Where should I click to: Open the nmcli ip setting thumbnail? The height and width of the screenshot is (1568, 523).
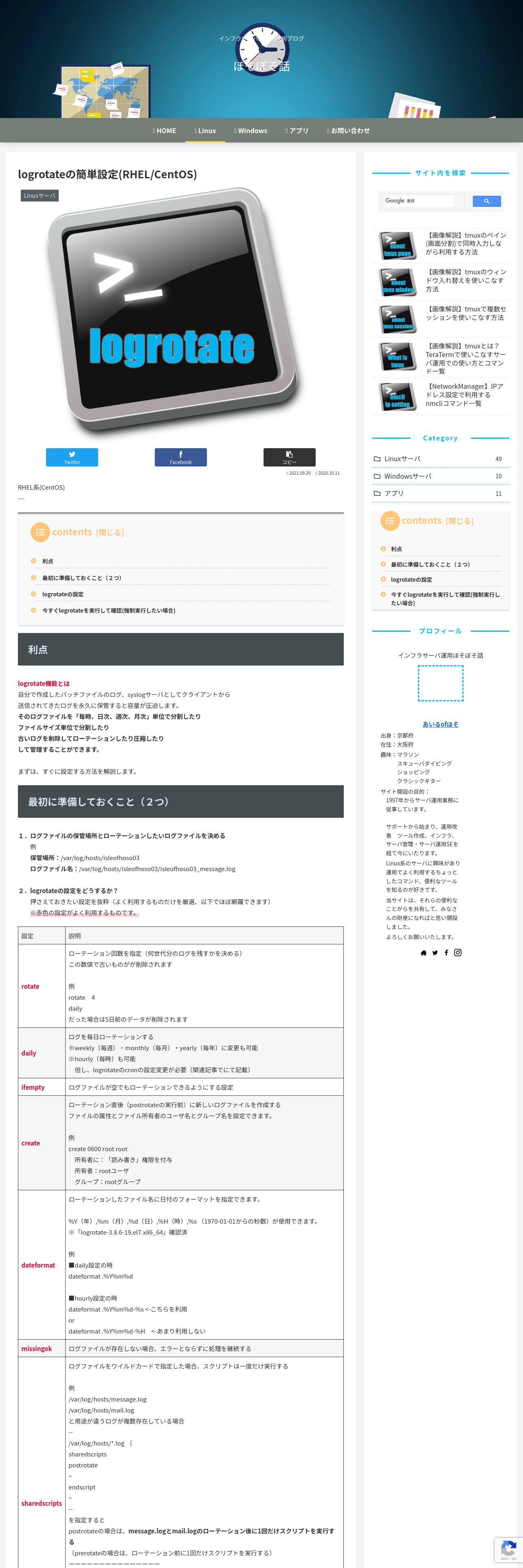tap(398, 397)
